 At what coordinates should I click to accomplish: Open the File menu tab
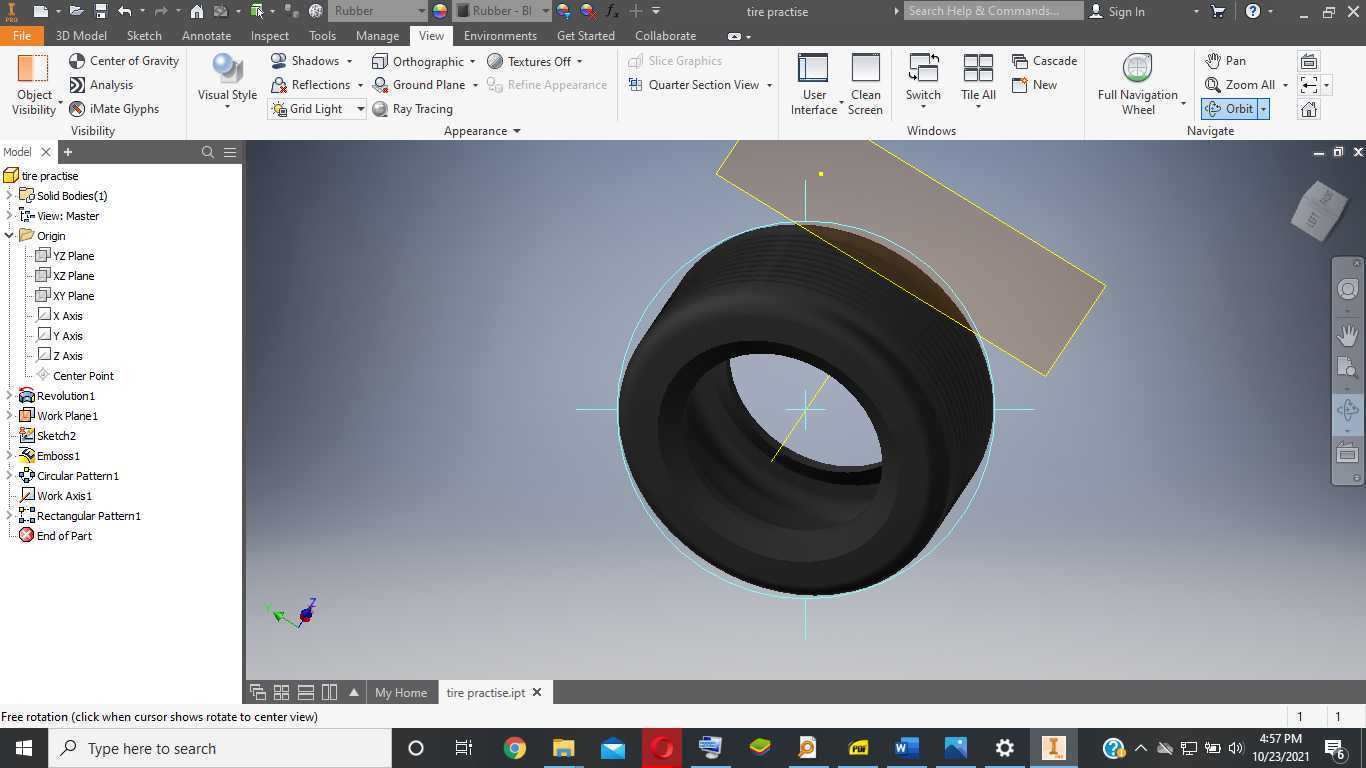(x=21, y=35)
